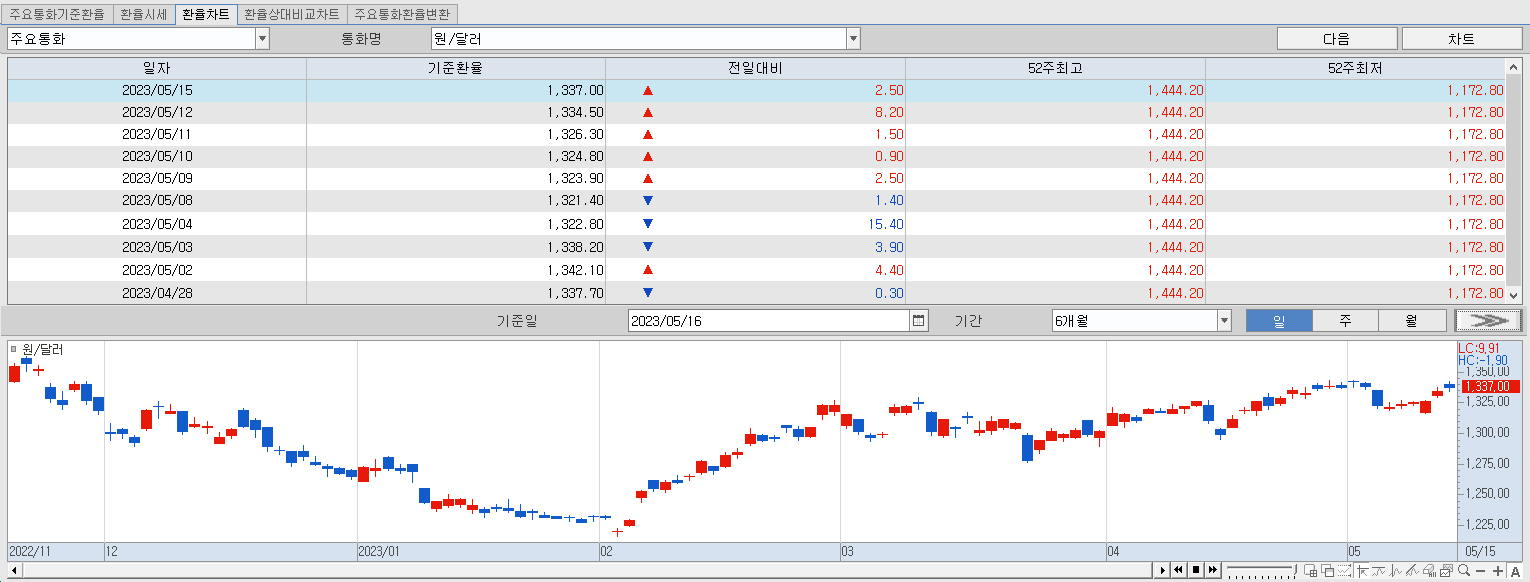Click the chart horizontal scrollbar left arrow
Screen dimensions: 1530x582
pyautogui.click(x=14, y=570)
